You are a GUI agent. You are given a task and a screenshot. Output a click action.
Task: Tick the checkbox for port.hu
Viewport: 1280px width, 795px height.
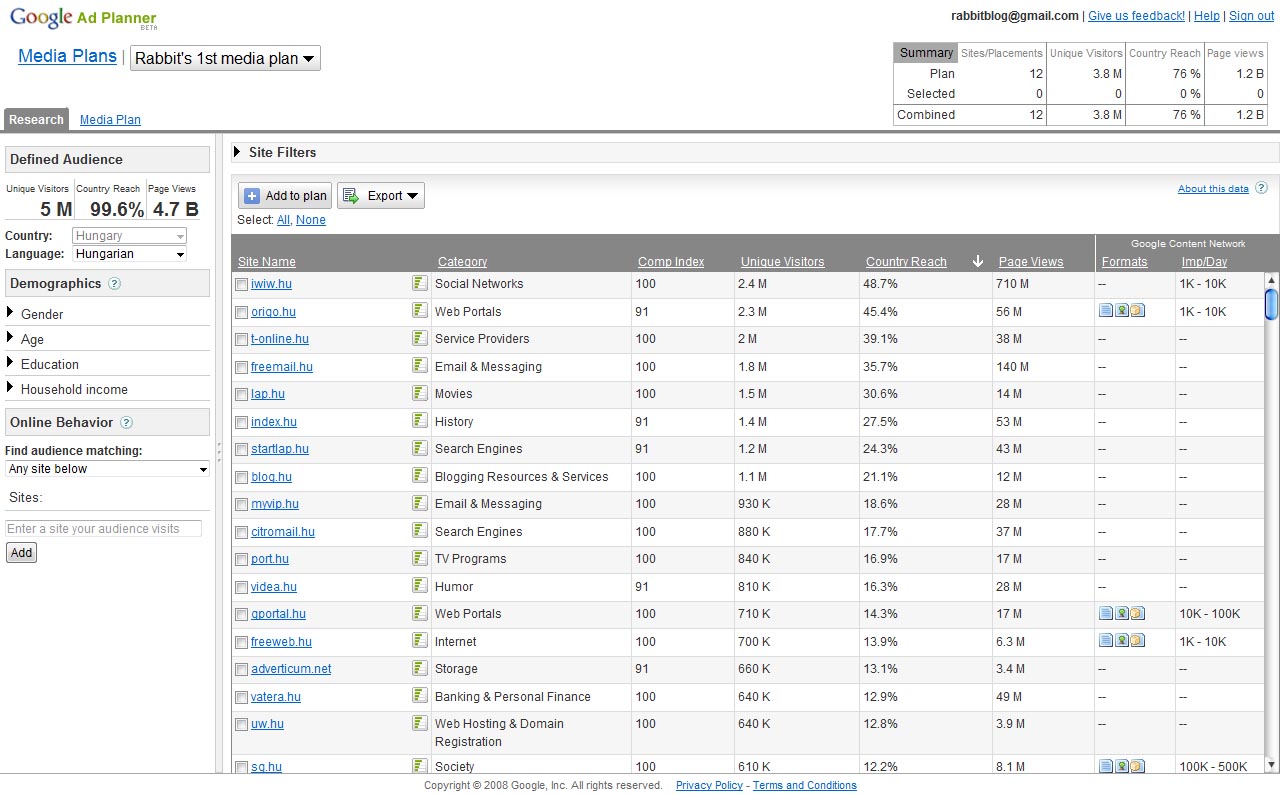241,560
